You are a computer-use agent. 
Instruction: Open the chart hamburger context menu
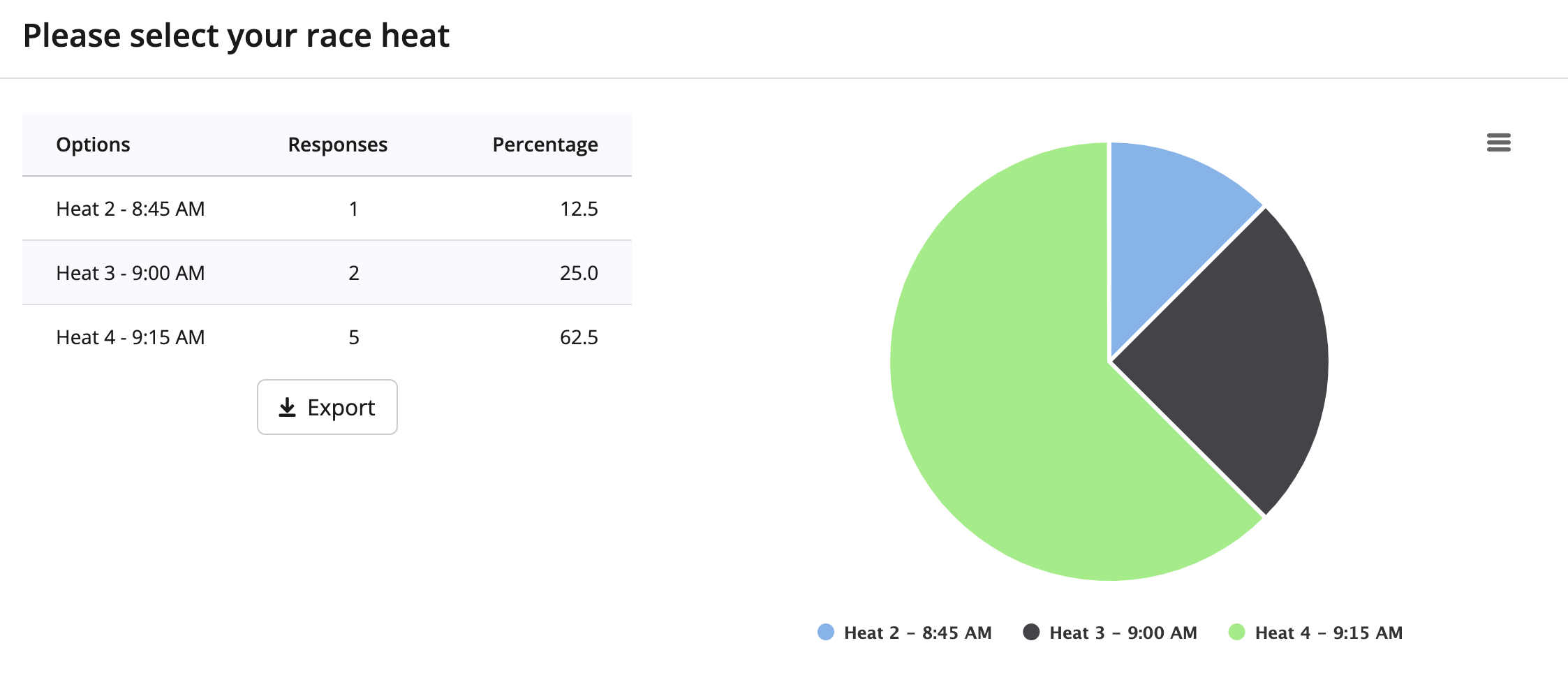click(x=1498, y=142)
